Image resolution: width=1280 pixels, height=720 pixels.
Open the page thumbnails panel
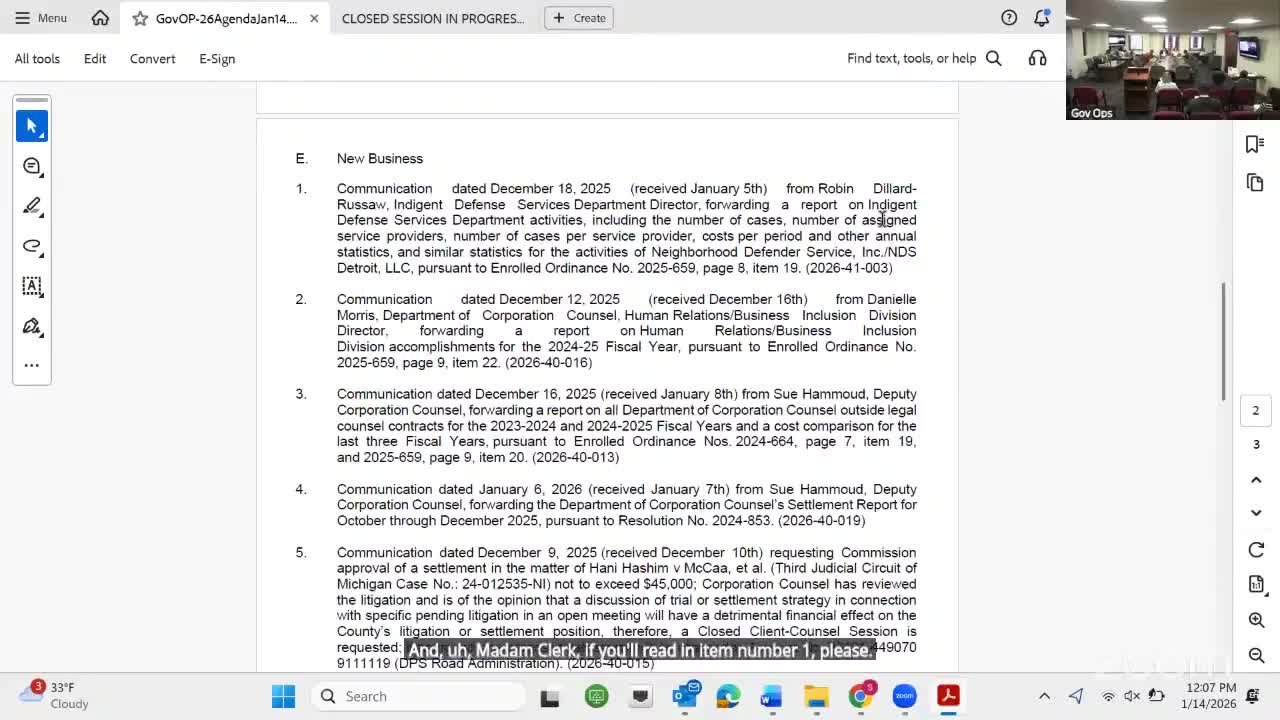pos(1255,182)
